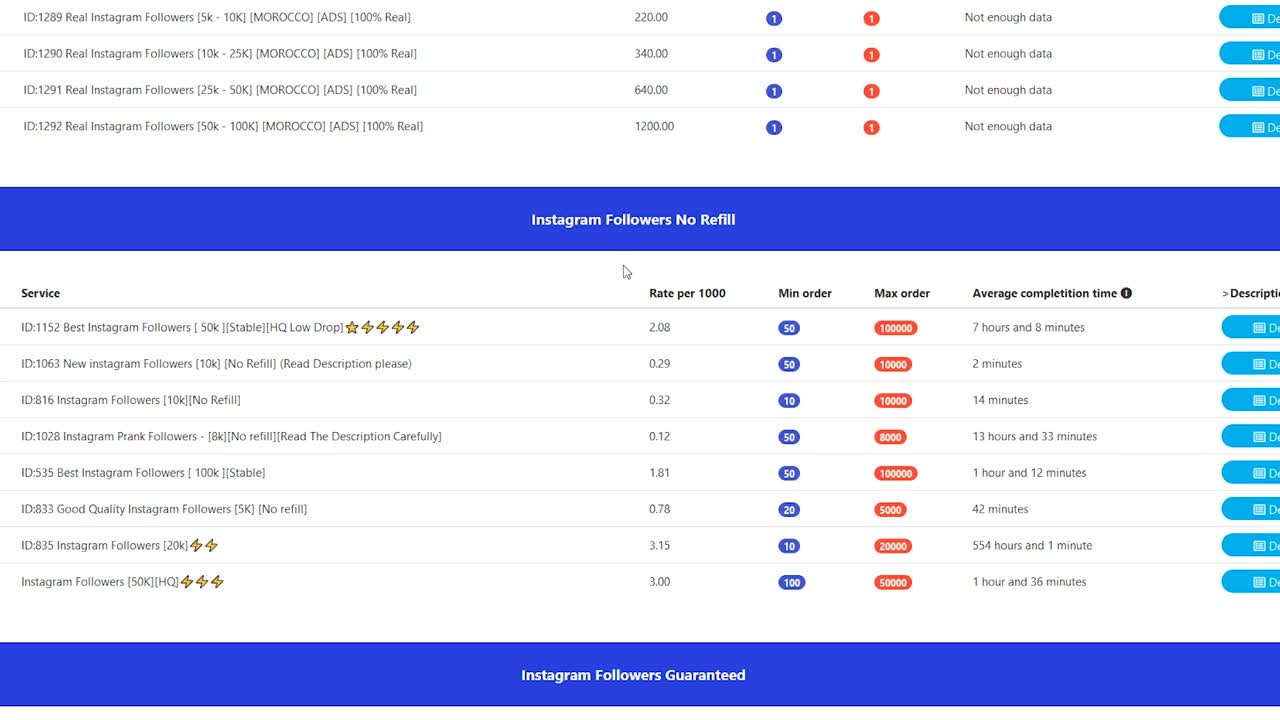The width and height of the screenshot is (1280, 720).
Task: Click the 3.15 rate value
Action: pyautogui.click(x=660, y=545)
